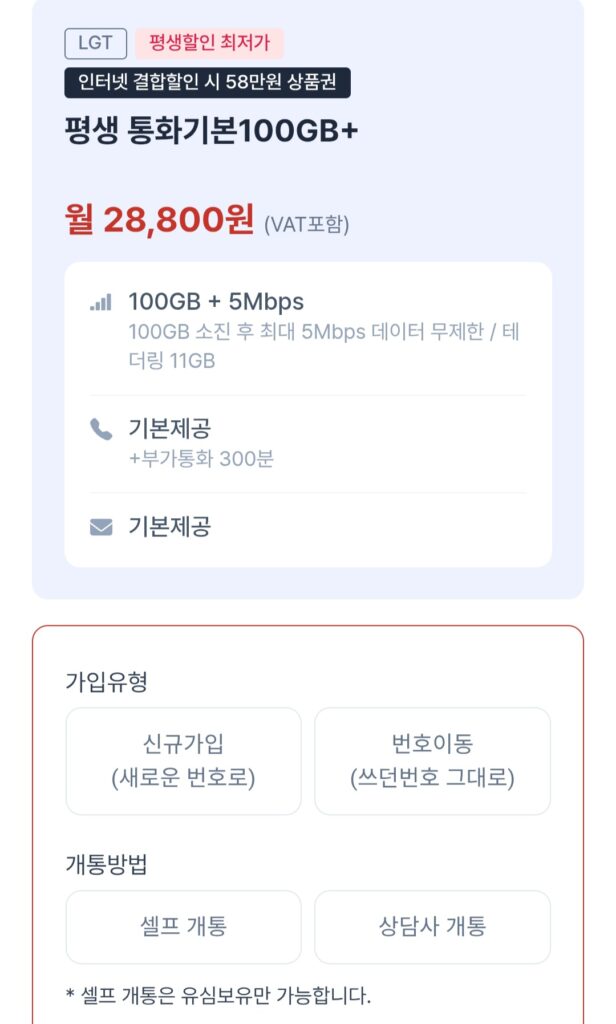Choose the 셀프 개통 activation method
Screen dimensions: 616x1024
pyautogui.click(x=184, y=928)
